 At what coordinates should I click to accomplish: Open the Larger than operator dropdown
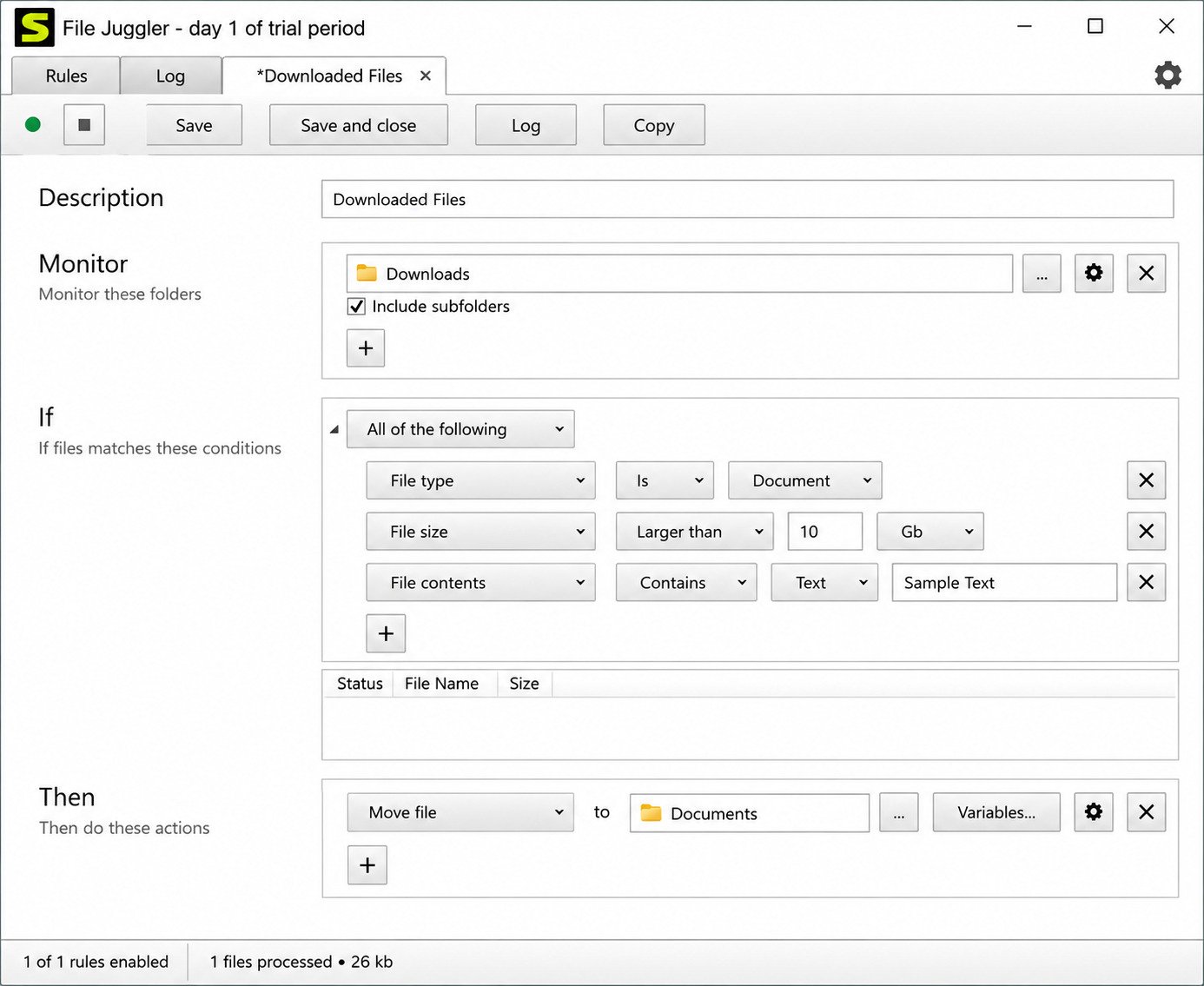[695, 532]
